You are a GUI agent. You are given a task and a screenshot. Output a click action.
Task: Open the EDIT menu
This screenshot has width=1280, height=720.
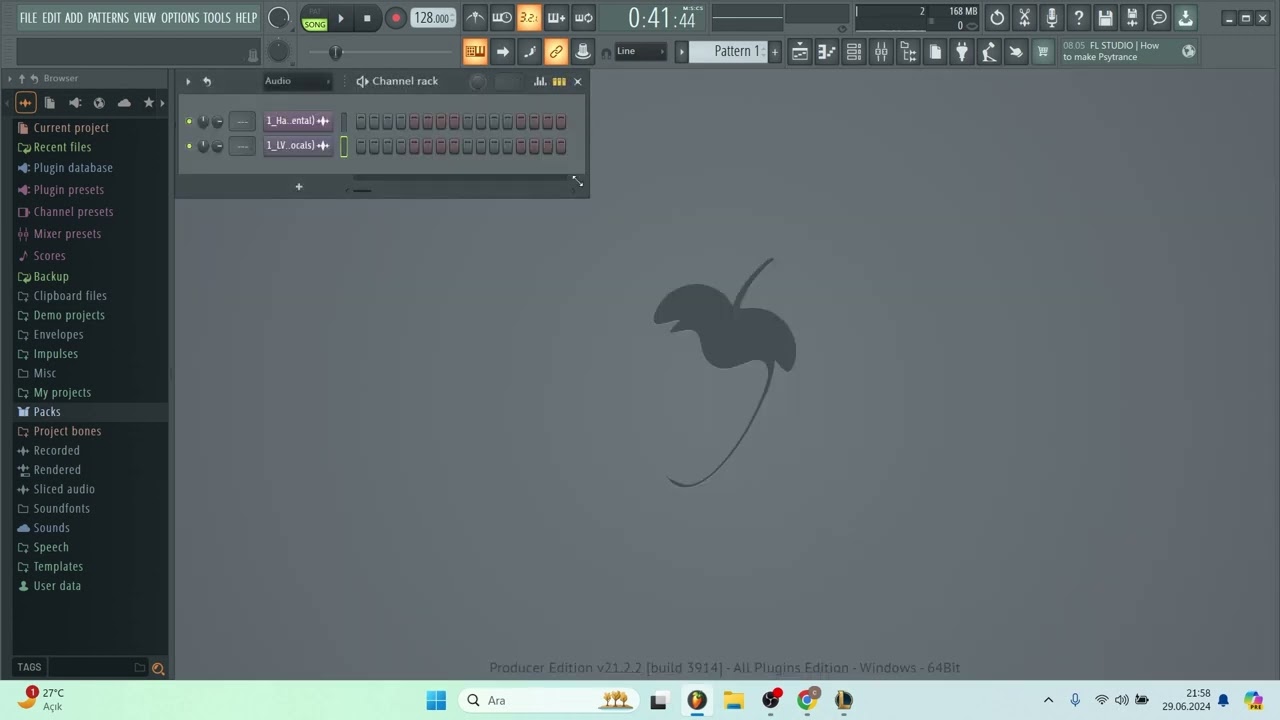coord(51,18)
